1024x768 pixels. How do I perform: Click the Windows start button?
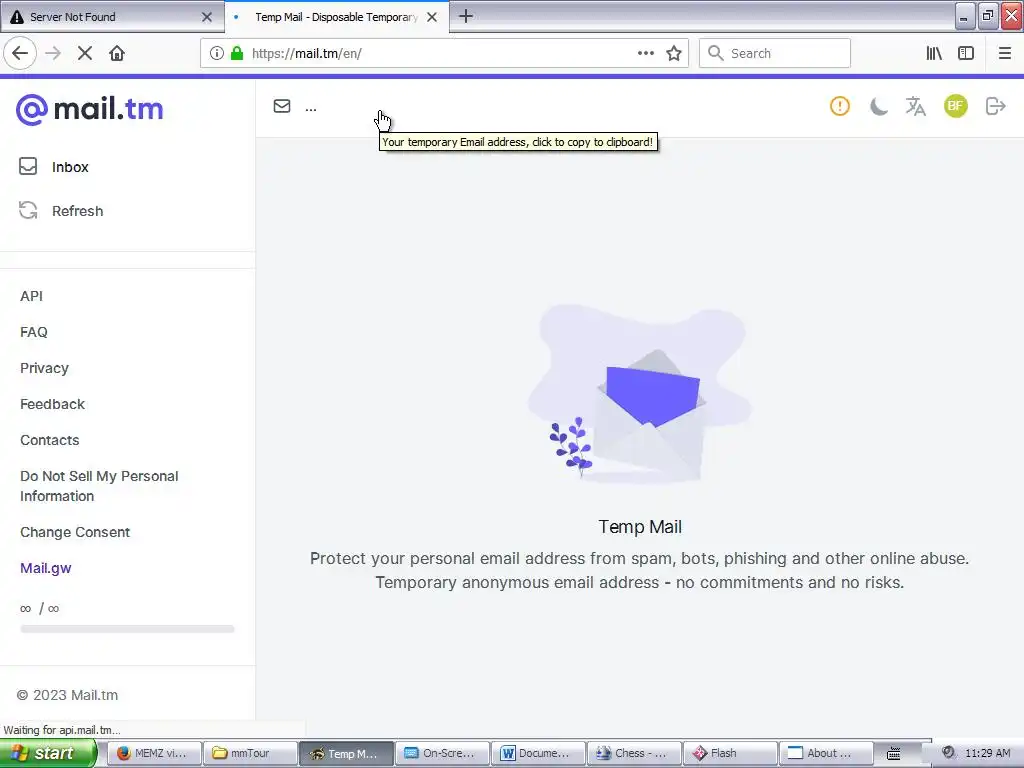[48, 753]
